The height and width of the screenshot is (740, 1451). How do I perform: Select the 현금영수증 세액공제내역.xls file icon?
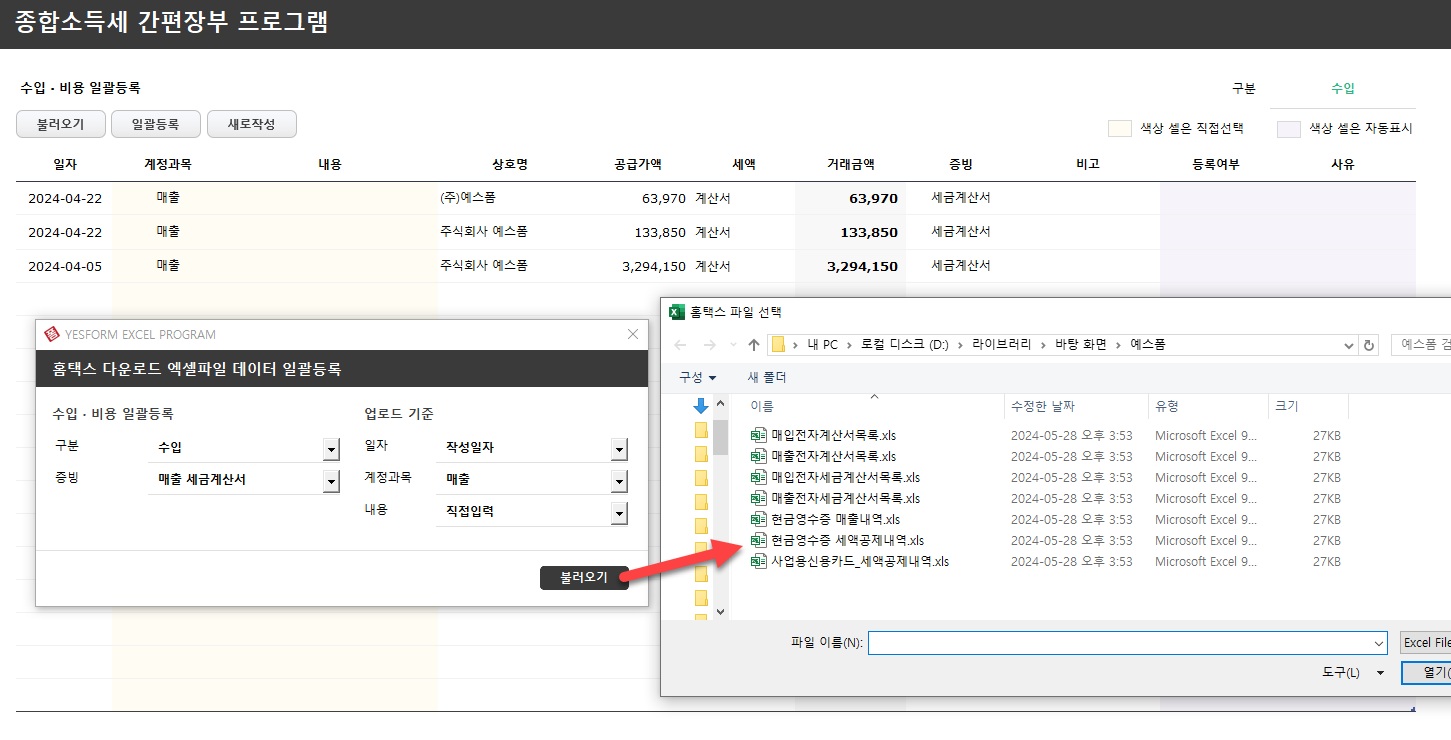[x=758, y=540]
